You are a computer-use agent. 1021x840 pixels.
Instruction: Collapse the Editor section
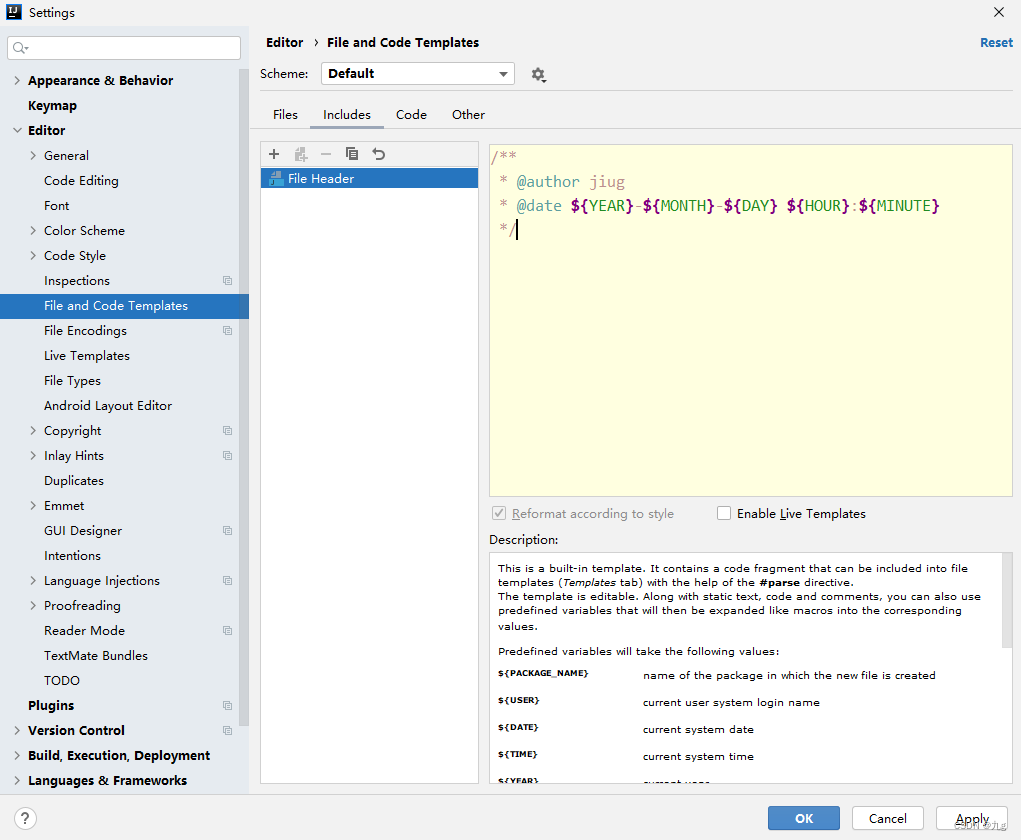point(17,130)
